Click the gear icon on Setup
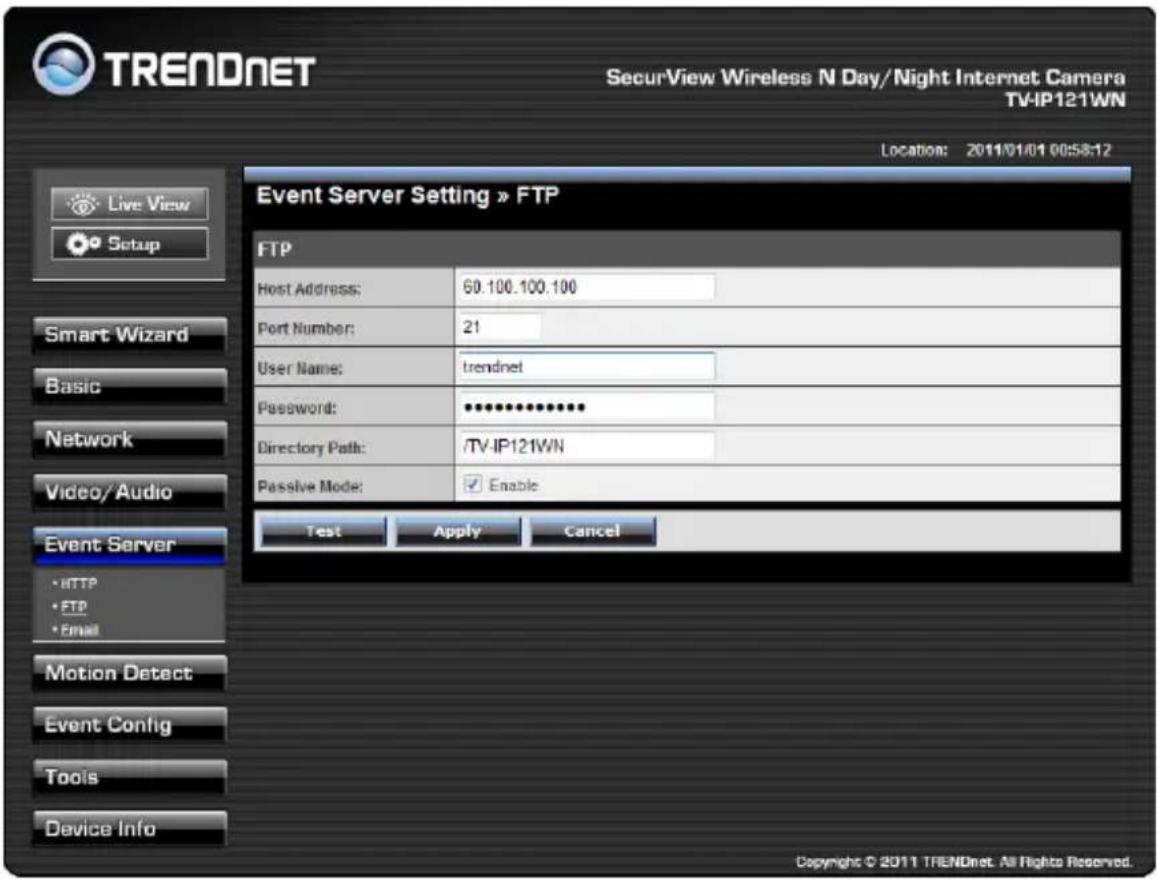Viewport: 1157px width, 879px height. coord(83,244)
